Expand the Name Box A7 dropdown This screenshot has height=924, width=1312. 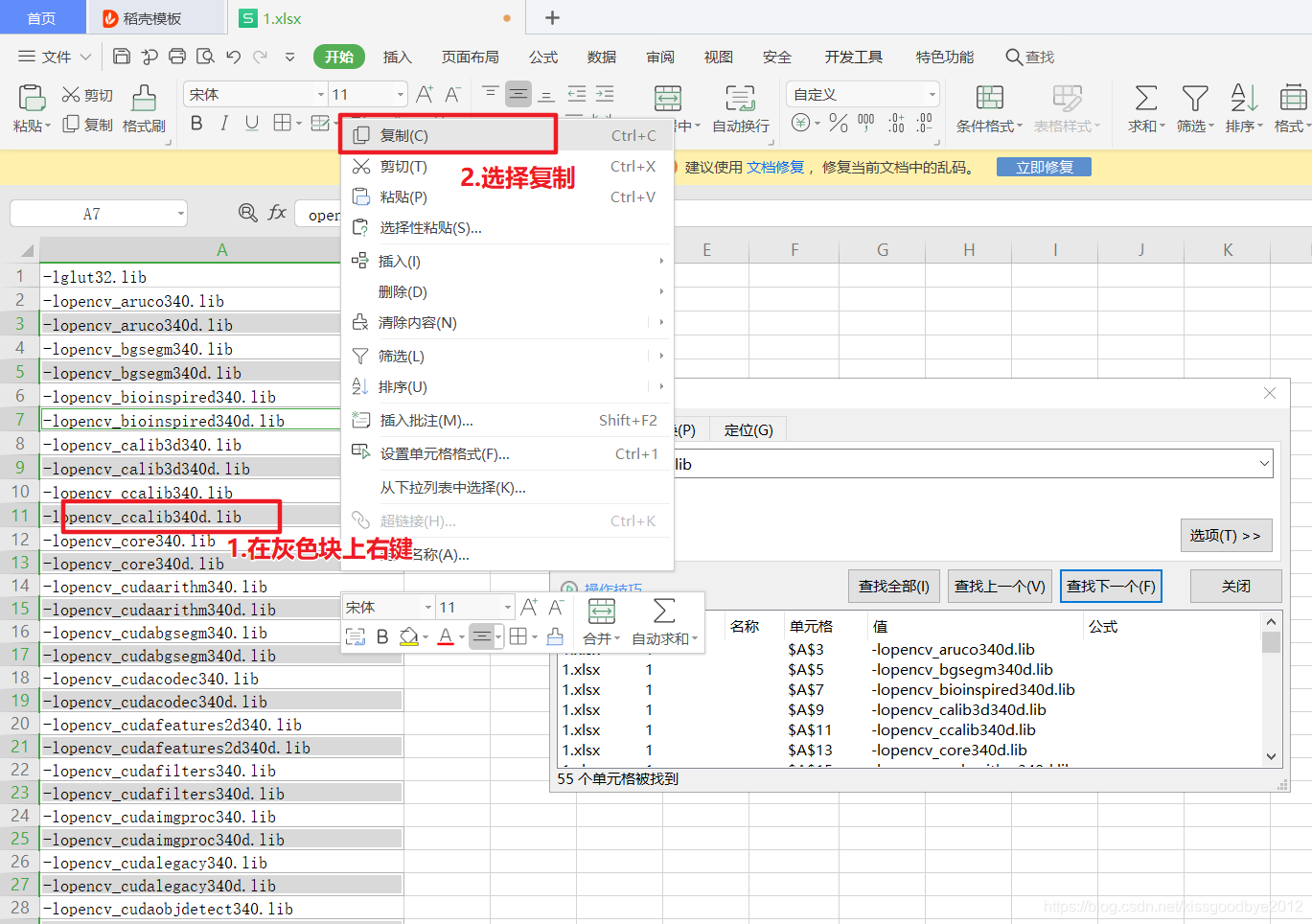point(180,214)
